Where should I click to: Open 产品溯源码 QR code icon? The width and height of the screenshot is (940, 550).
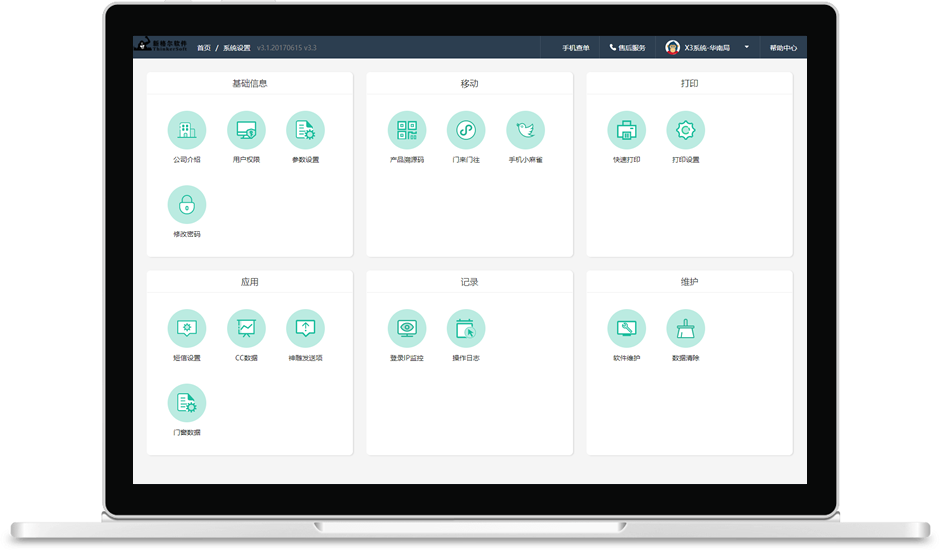click(x=406, y=130)
